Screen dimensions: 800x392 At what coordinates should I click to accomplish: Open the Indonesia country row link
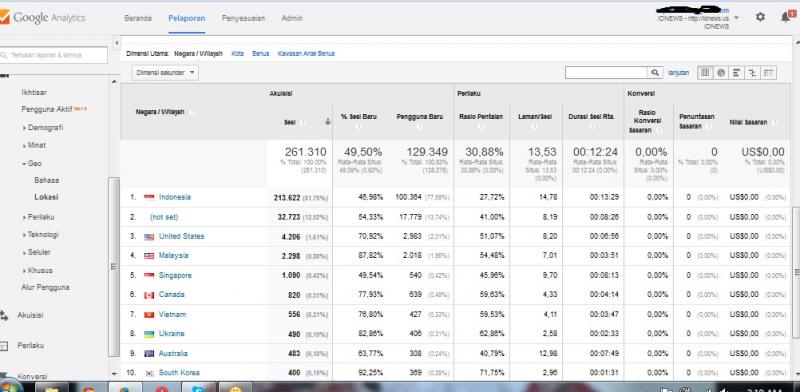[174, 197]
